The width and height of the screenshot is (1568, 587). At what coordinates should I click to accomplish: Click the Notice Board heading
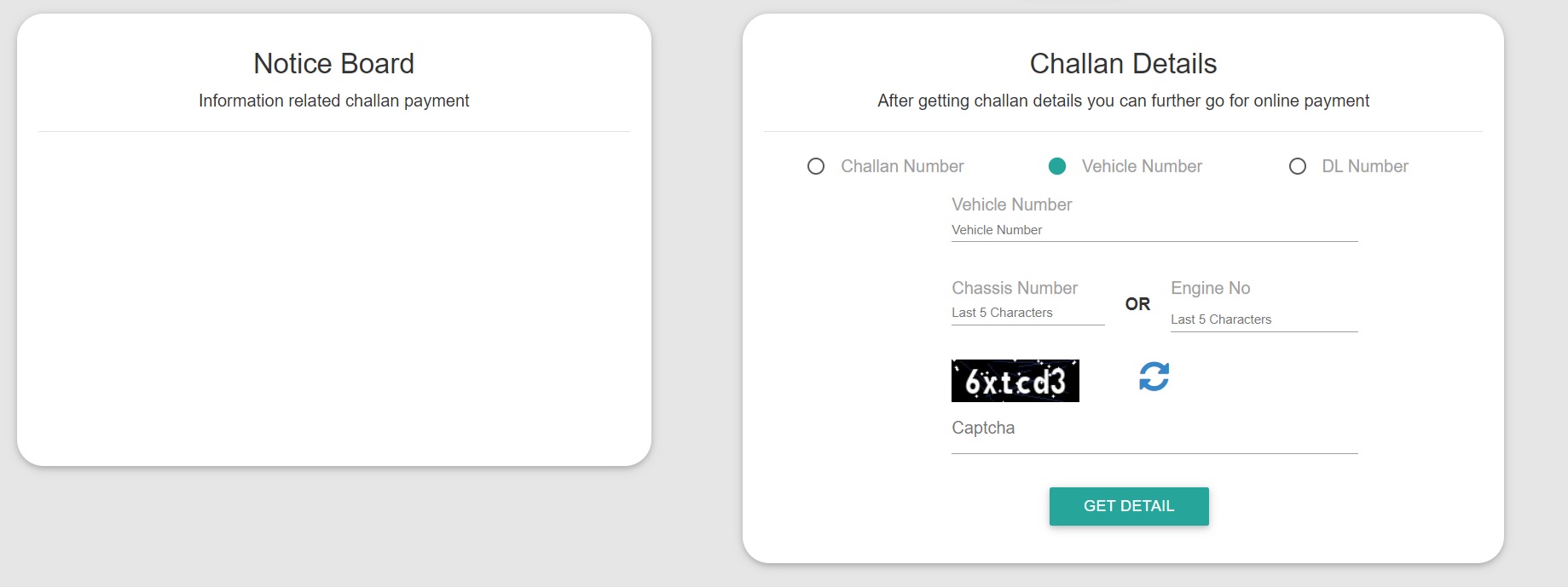[x=334, y=64]
